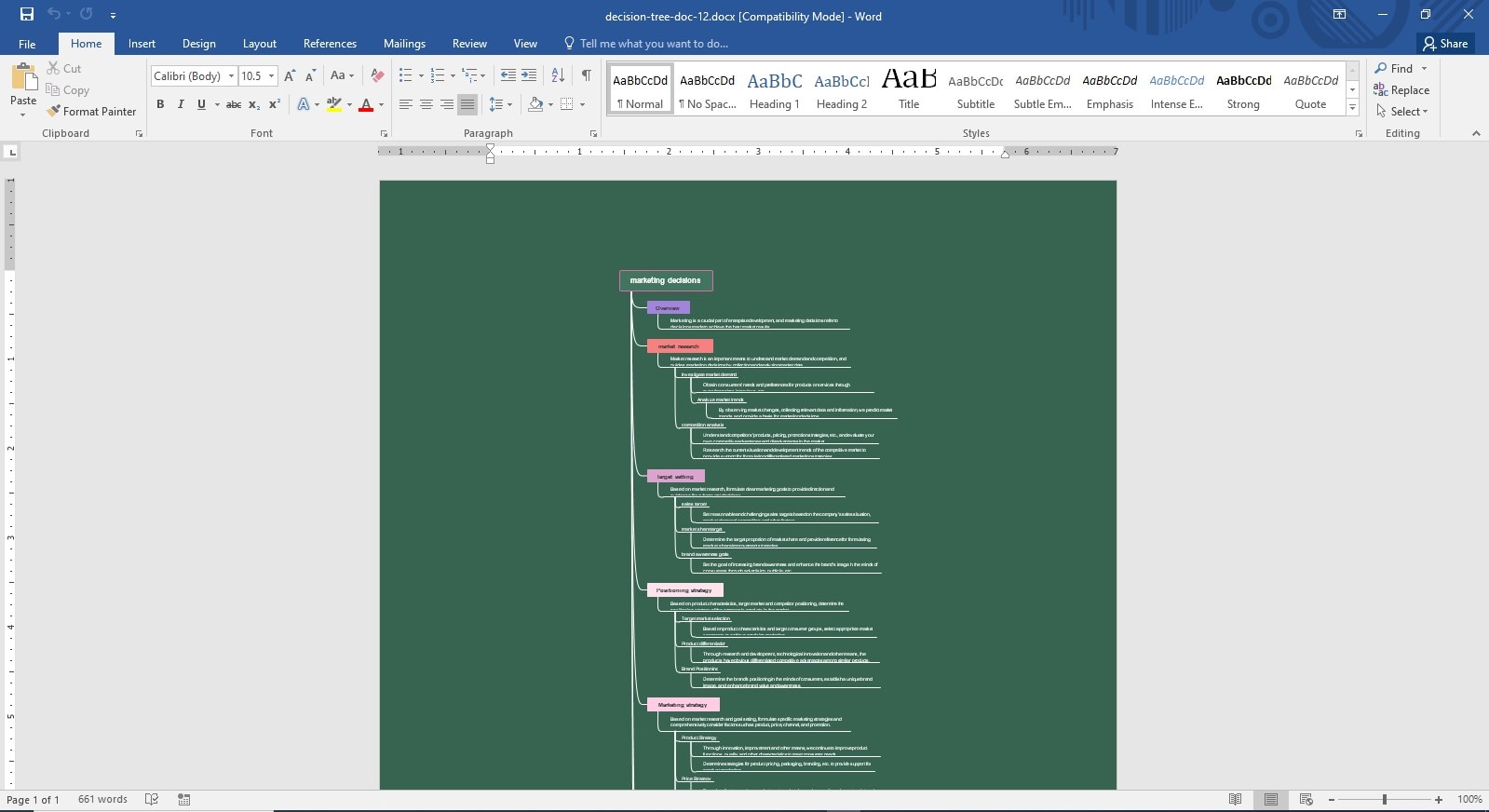Cut the selection
Image resolution: width=1489 pixels, height=812 pixels.
pos(63,68)
